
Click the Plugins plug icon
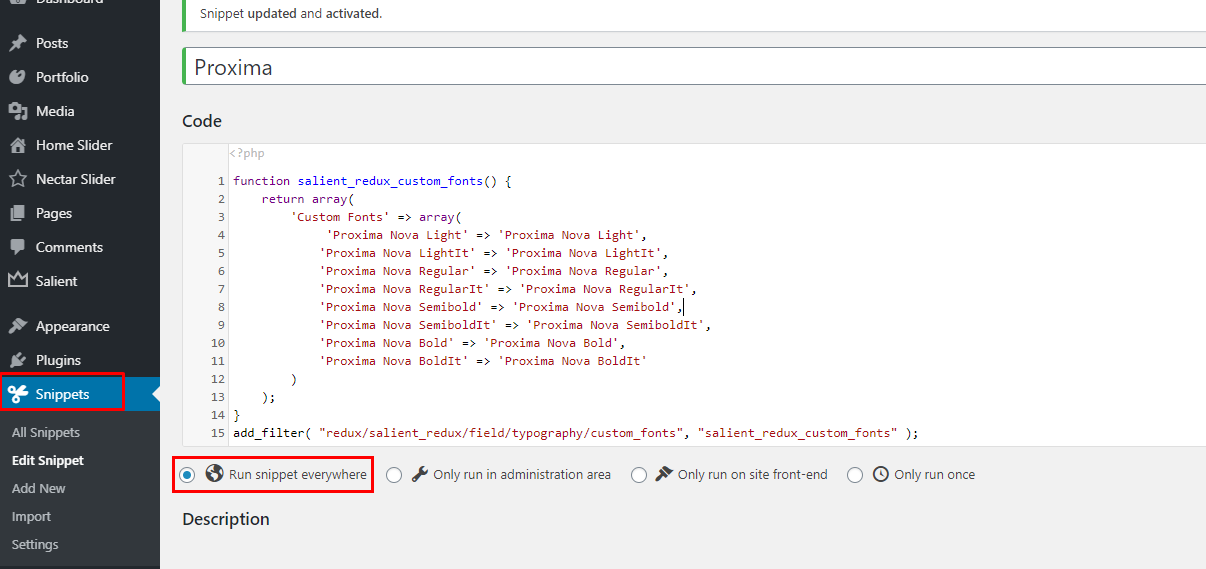click(17, 360)
